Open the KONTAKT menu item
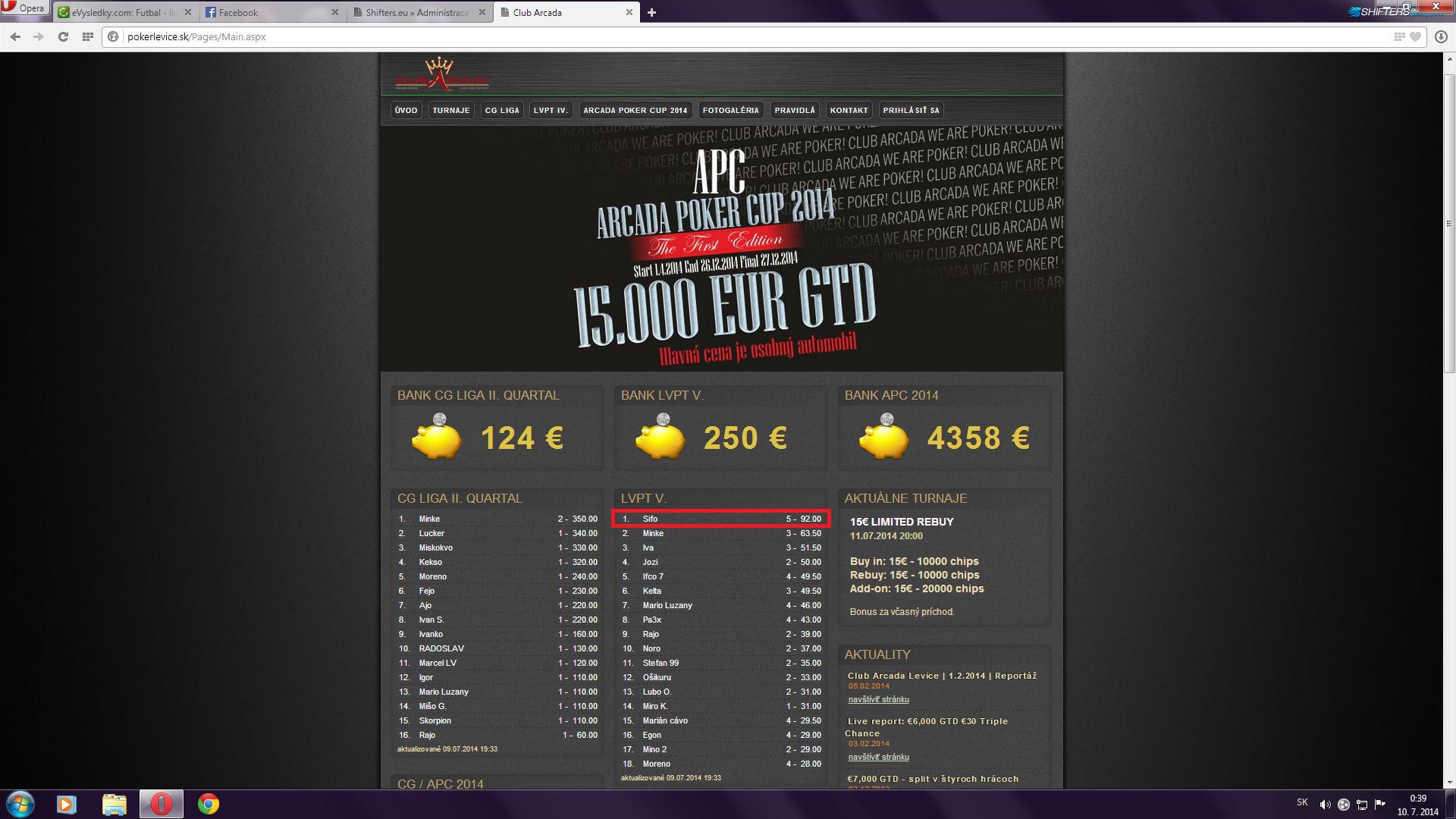Image resolution: width=1456 pixels, height=819 pixels. click(849, 110)
